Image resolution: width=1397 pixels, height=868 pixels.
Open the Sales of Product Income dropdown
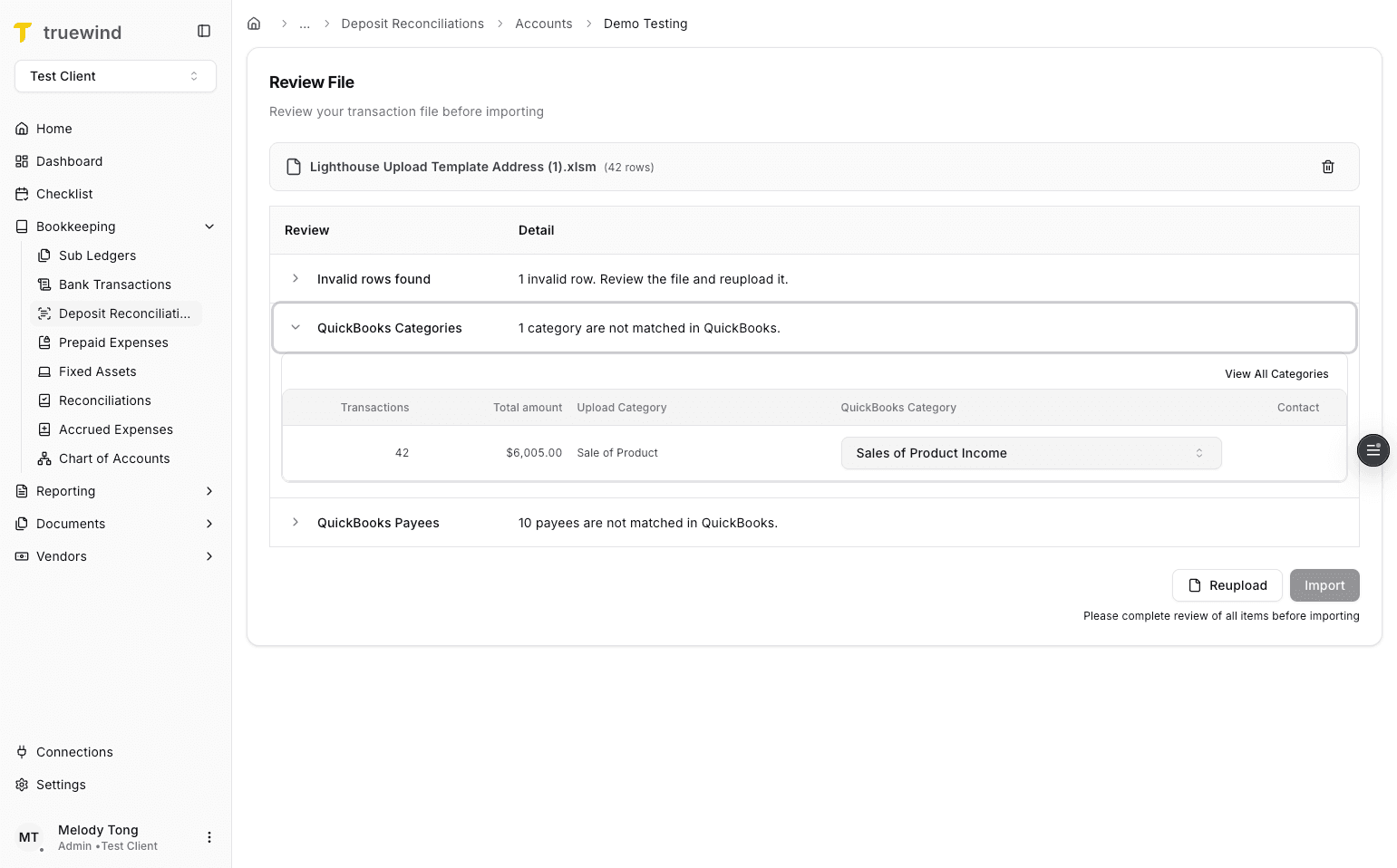pyautogui.click(x=1031, y=453)
